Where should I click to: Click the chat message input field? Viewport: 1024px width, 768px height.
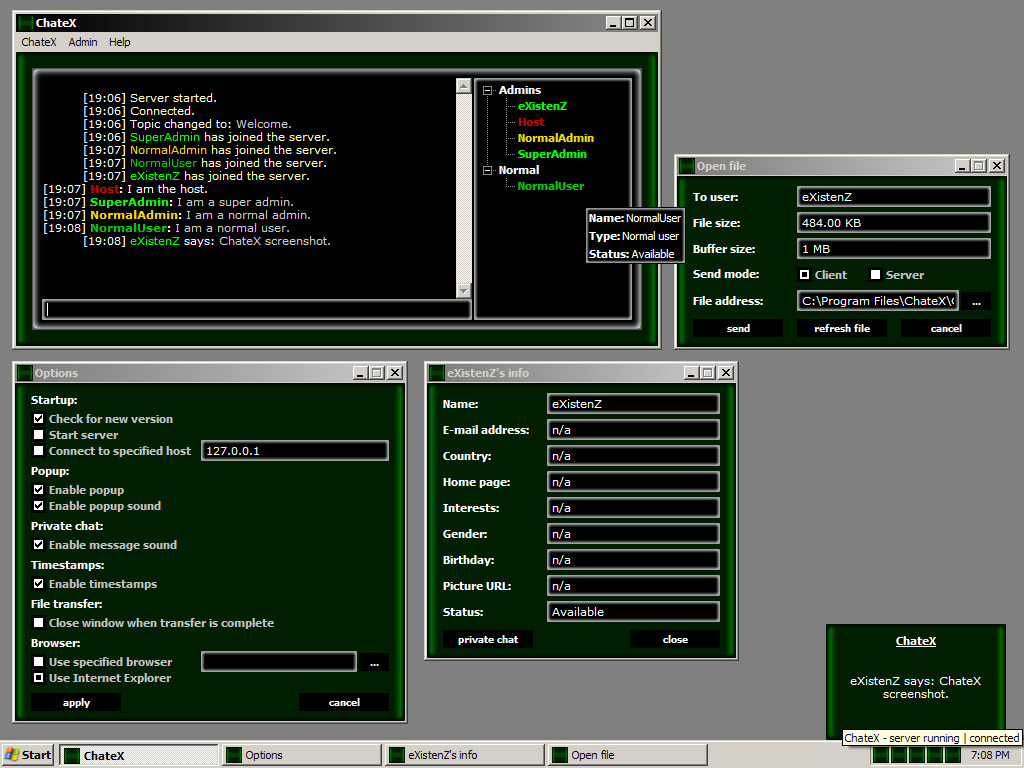coord(257,310)
